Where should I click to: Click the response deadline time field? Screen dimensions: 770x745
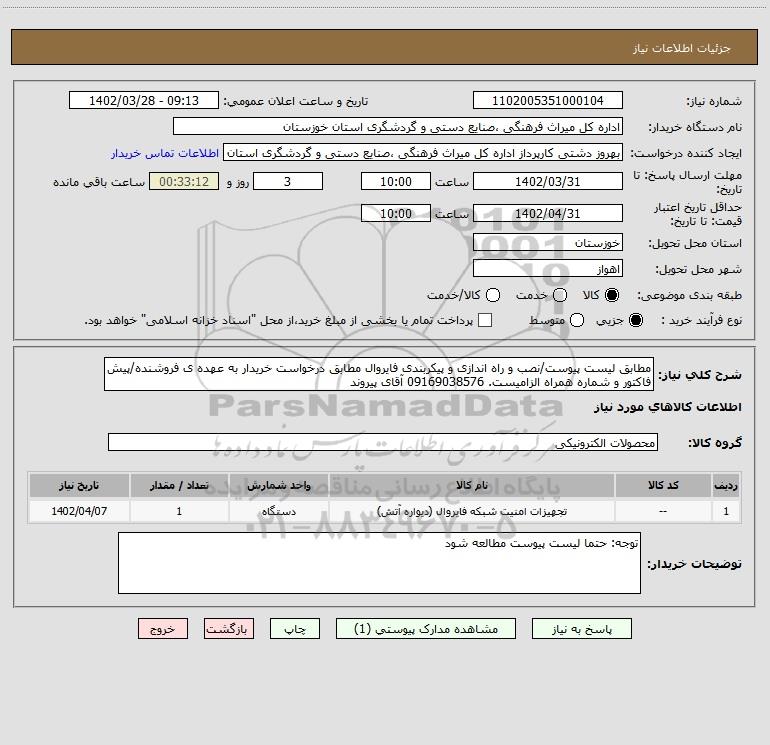396,181
